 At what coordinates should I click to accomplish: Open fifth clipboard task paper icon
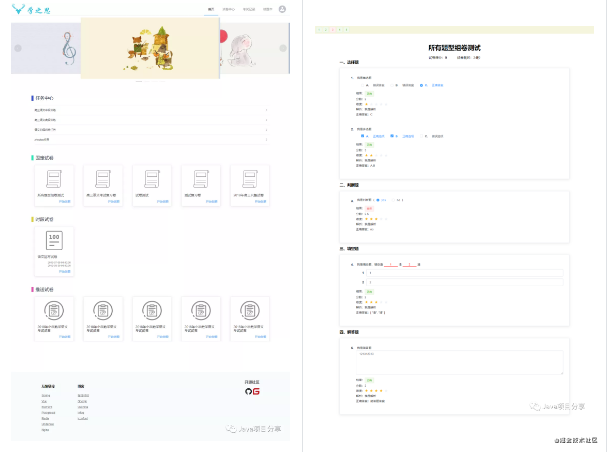click(x=250, y=310)
